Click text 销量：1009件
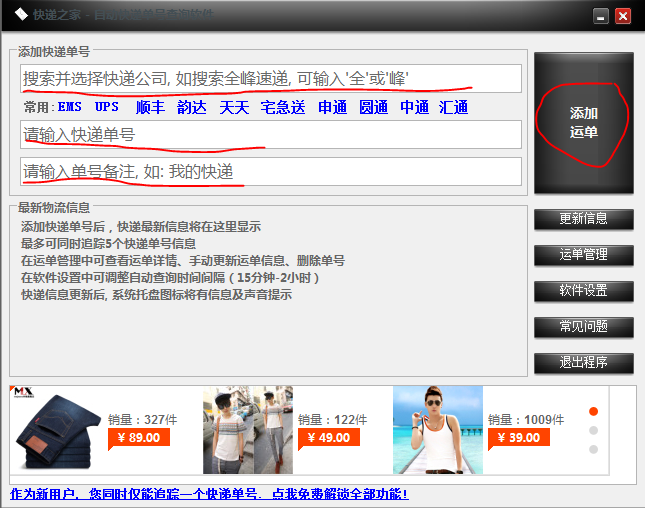This screenshot has width=645, height=508. [x=526, y=420]
